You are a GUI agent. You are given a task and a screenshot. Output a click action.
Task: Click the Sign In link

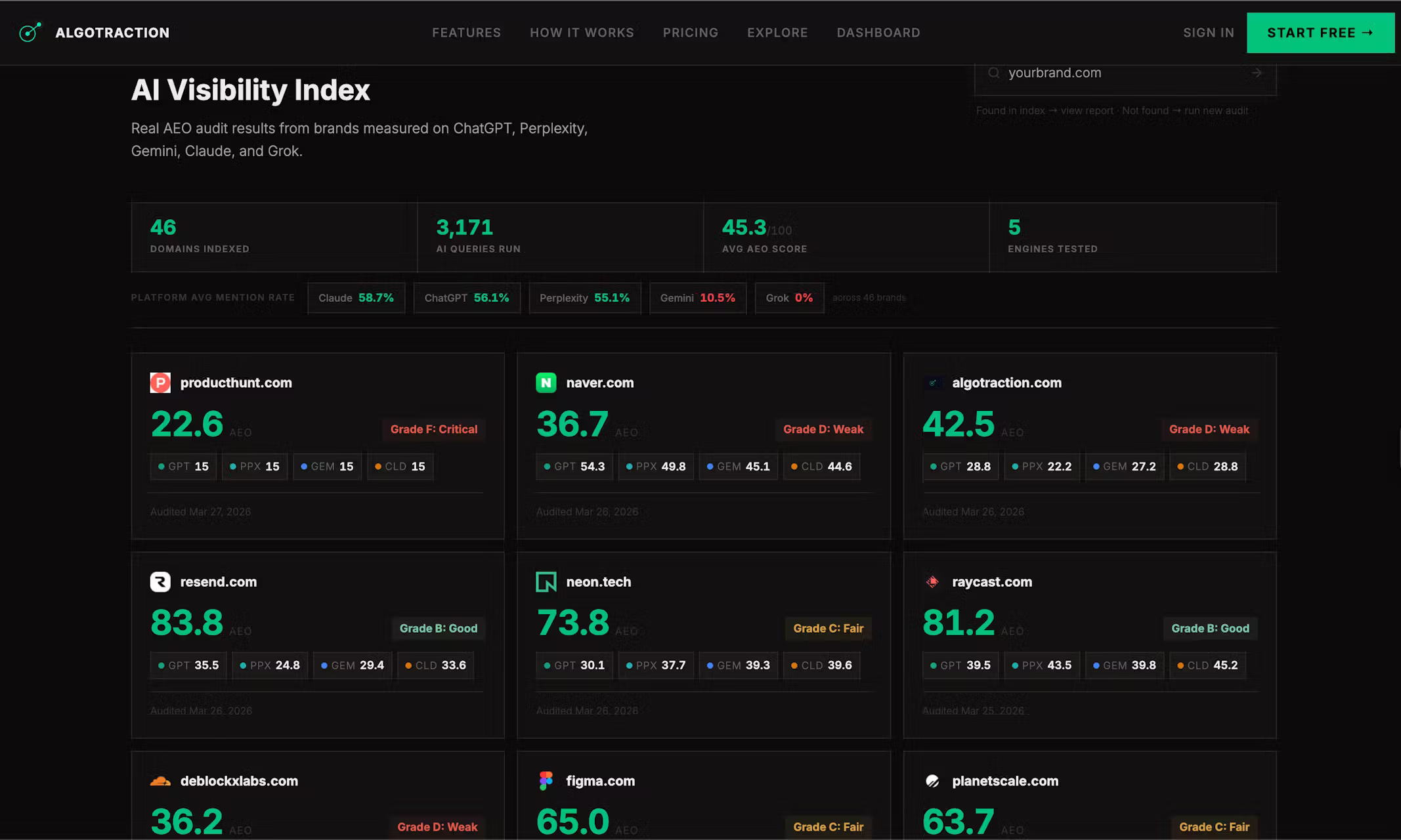point(1209,32)
